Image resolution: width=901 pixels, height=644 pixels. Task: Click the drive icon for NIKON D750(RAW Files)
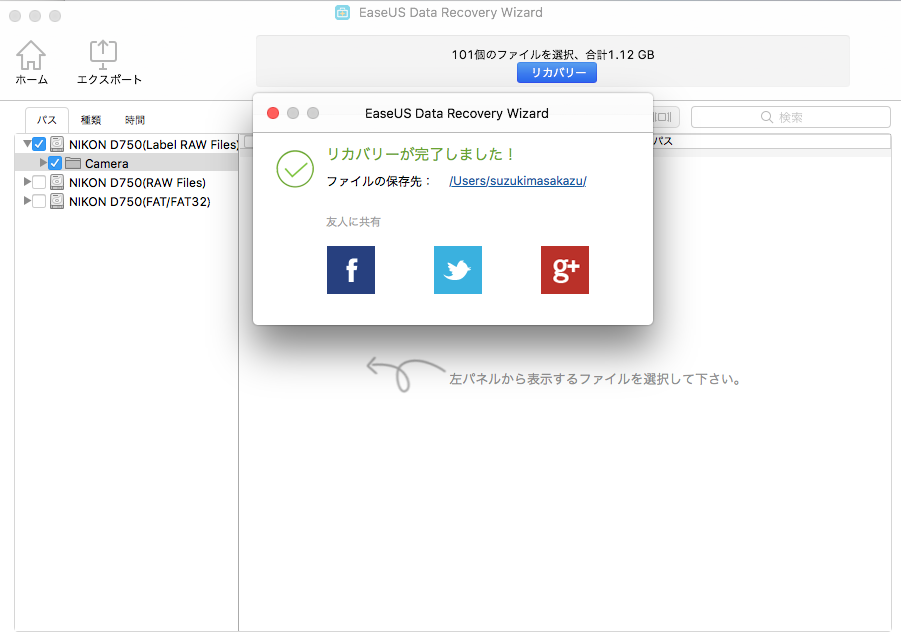57,182
